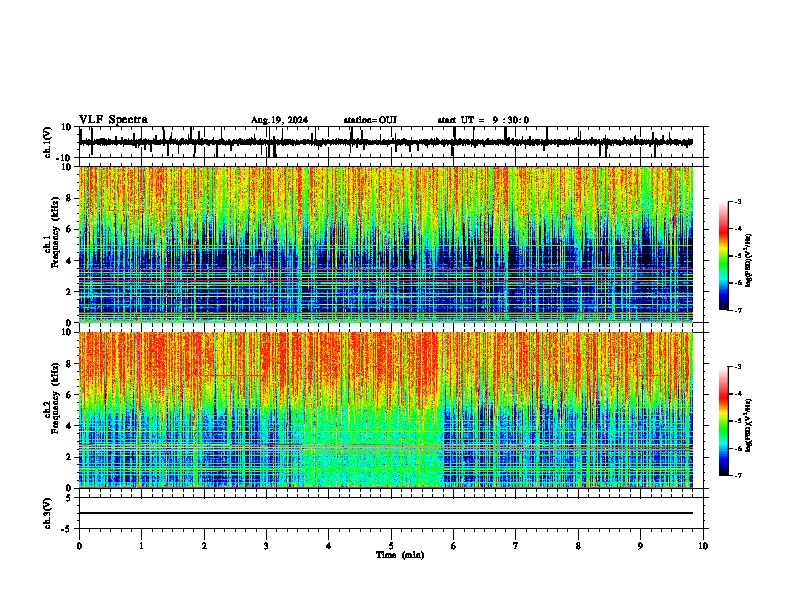Image resolution: width=792 pixels, height=612 pixels.
Task: Click the "4" kHz tick of ch.2 spectrogram
Action: point(71,427)
